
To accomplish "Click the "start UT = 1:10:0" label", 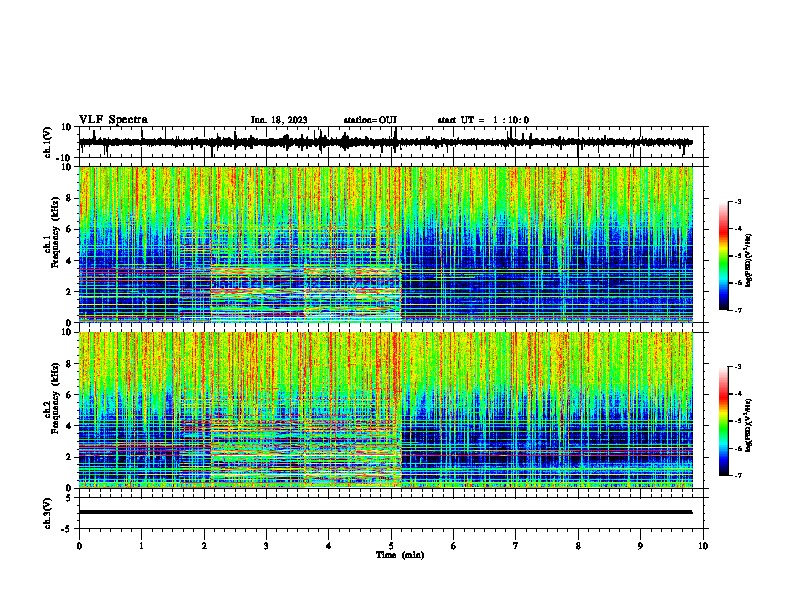I will click(x=483, y=120).
